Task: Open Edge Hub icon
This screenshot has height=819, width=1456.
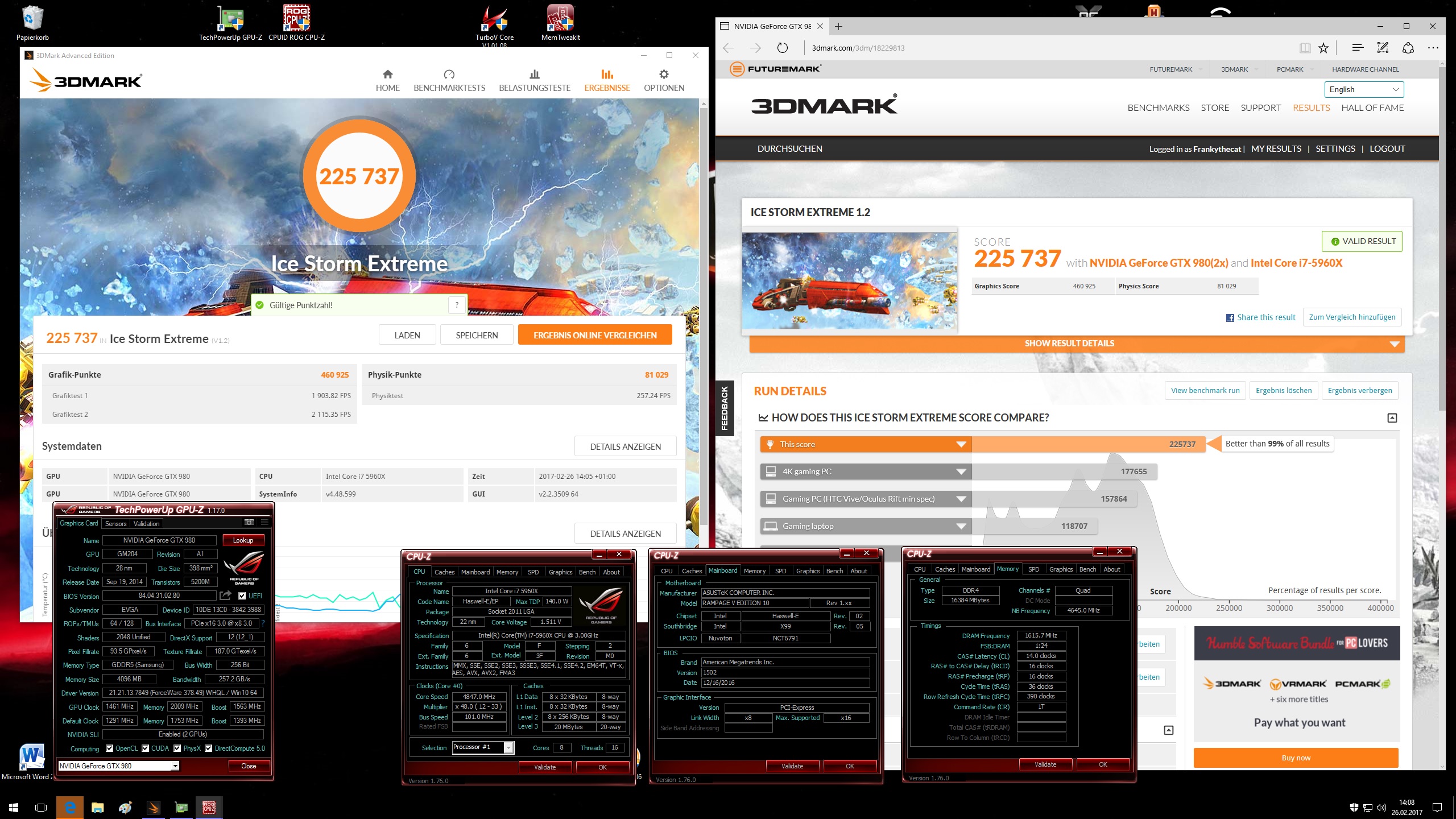Action: 1358,48
